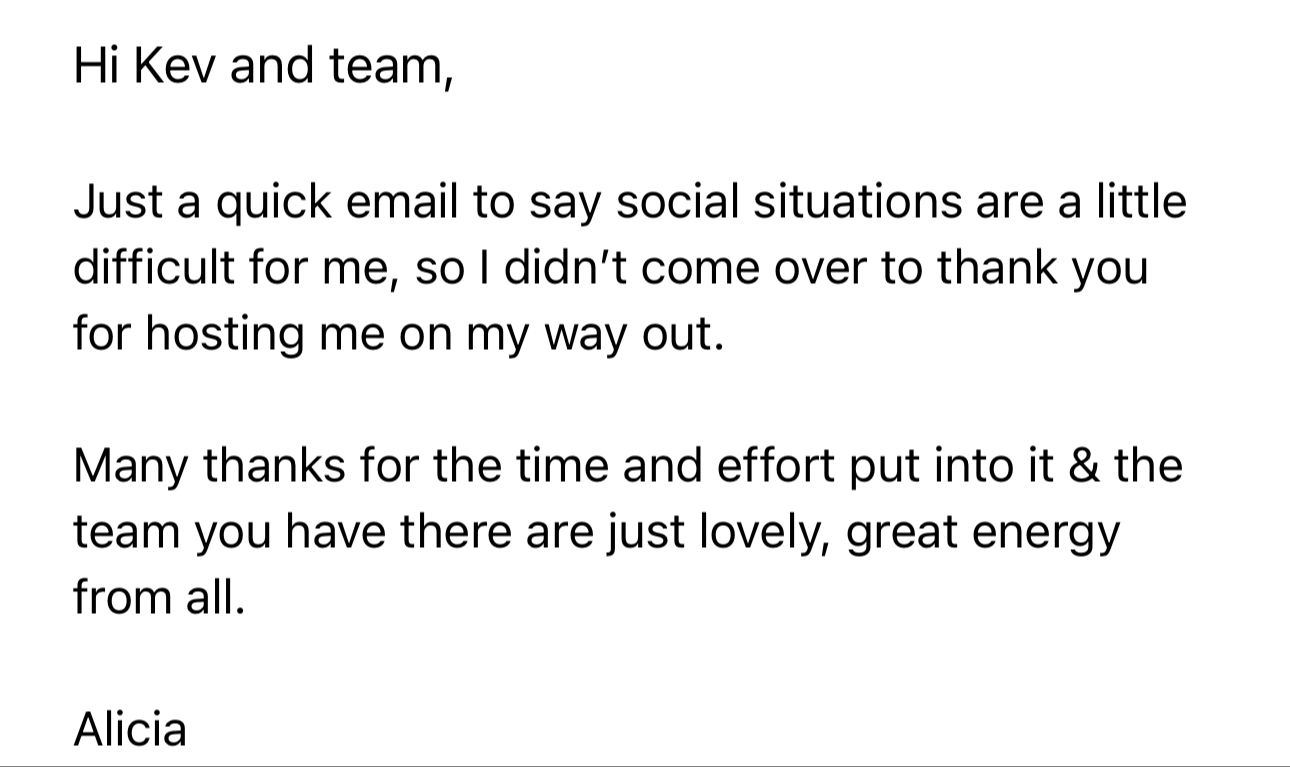This screenshot has height=767, width=1290.
Task: Click the phrase from all
Action: click(158, 597)
